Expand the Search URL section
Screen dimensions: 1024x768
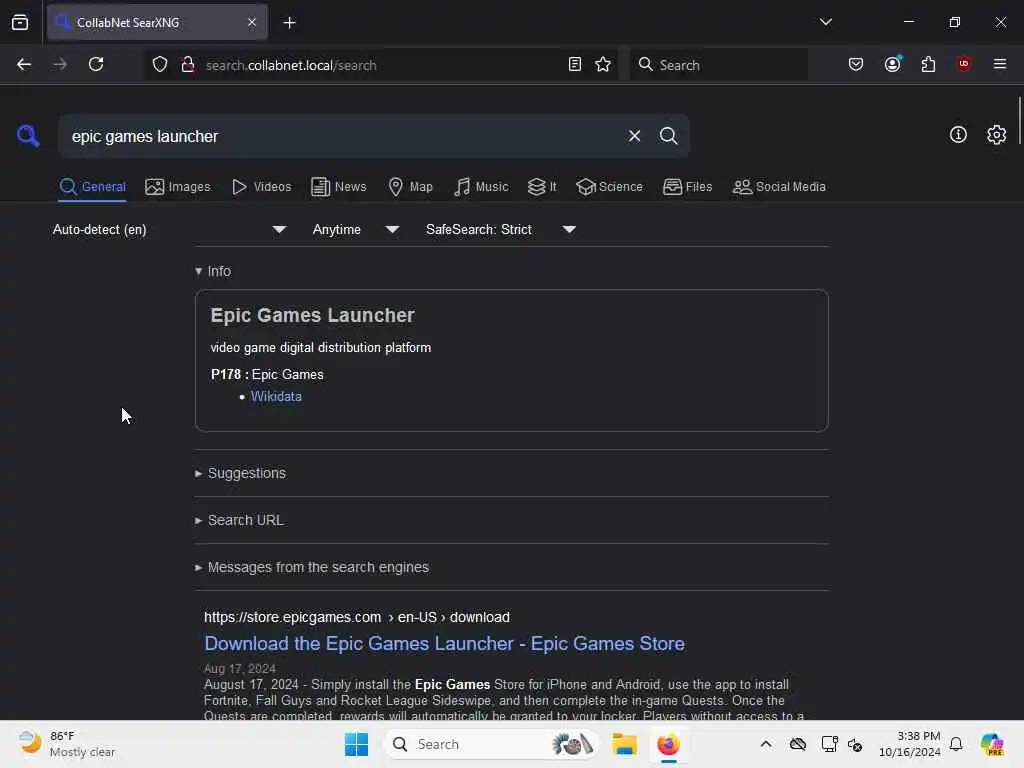[x=240, y=520]
